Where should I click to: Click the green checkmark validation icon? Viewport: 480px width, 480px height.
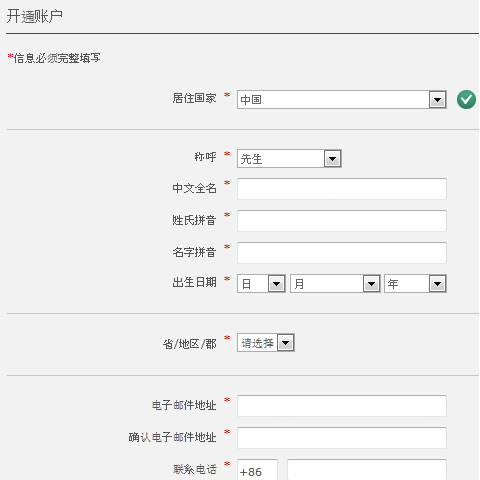(x=466, y=99)
